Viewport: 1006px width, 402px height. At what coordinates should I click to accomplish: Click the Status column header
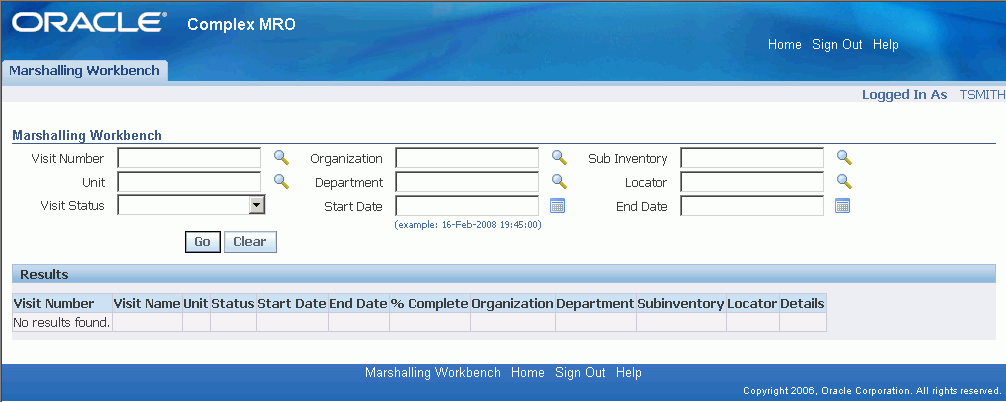[x=233, y=303]
